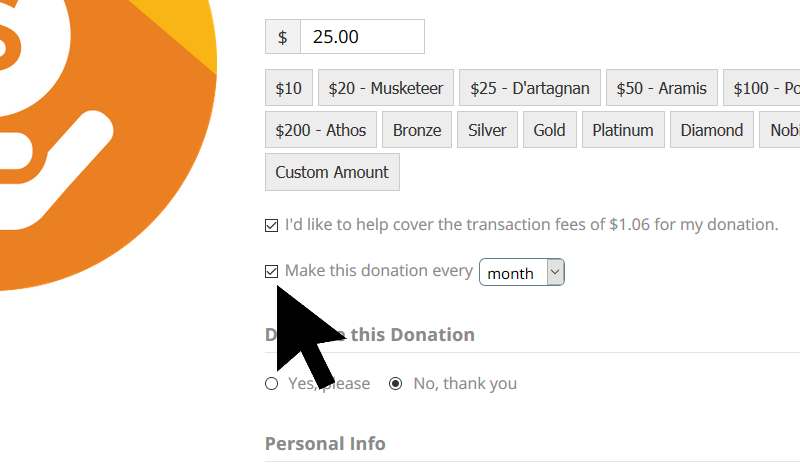The image size is (800, 474).
Task: Select the Gold donation tier
Action: pyautogui.click(x=549, y=130)
